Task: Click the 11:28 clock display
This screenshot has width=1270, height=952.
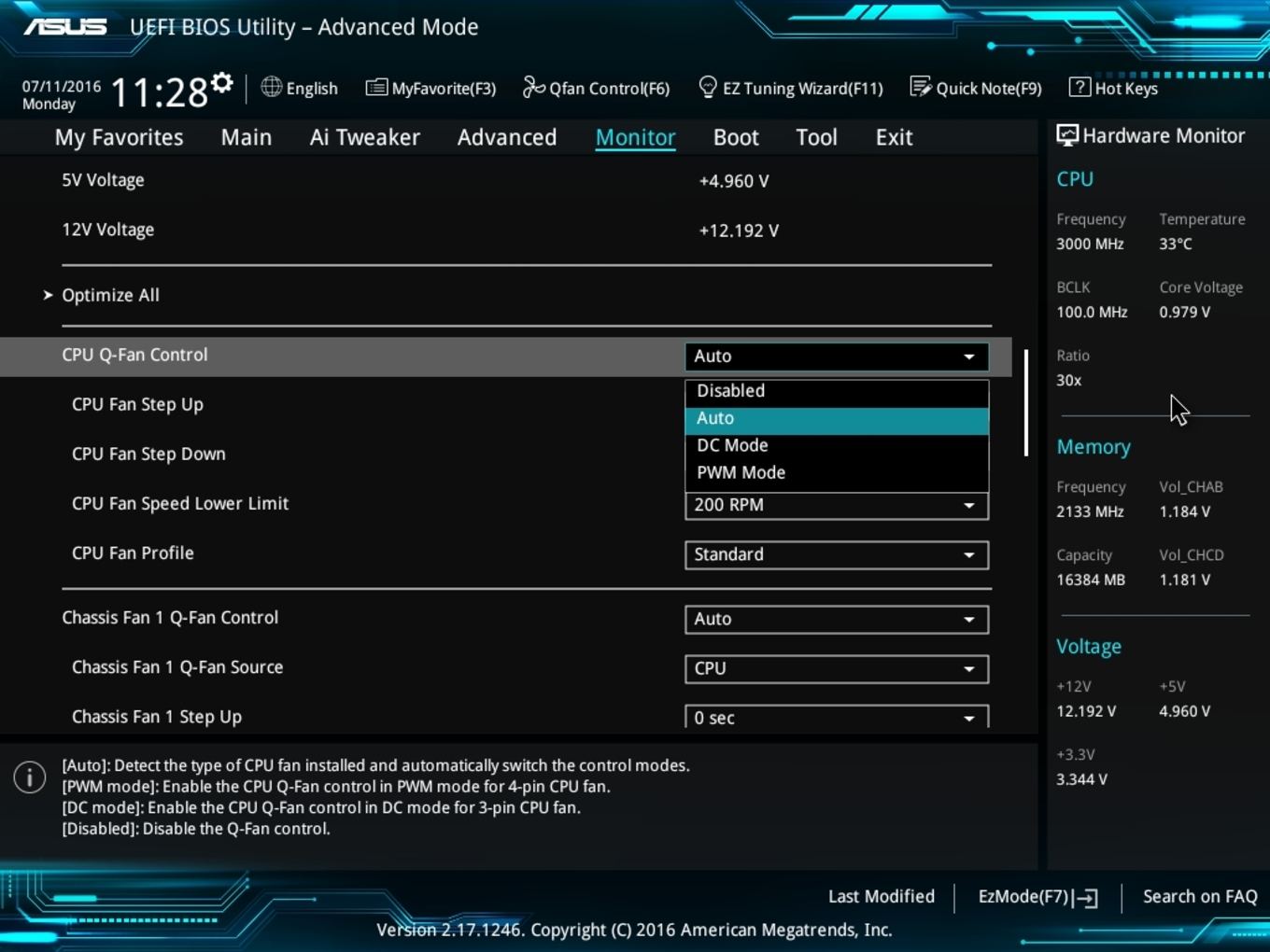Action: coord(159,92)
